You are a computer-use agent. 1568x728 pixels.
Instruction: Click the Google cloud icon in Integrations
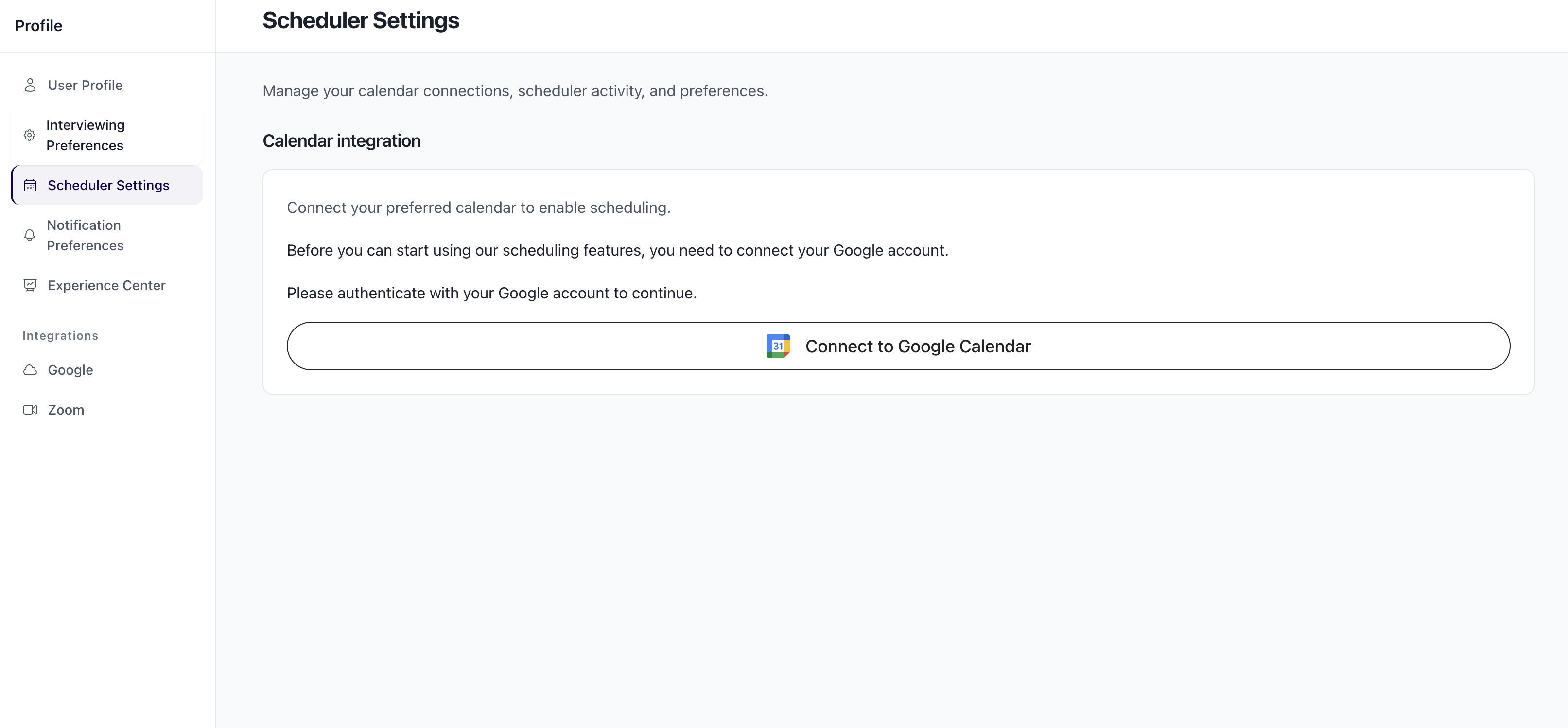(x=30, y=370)
